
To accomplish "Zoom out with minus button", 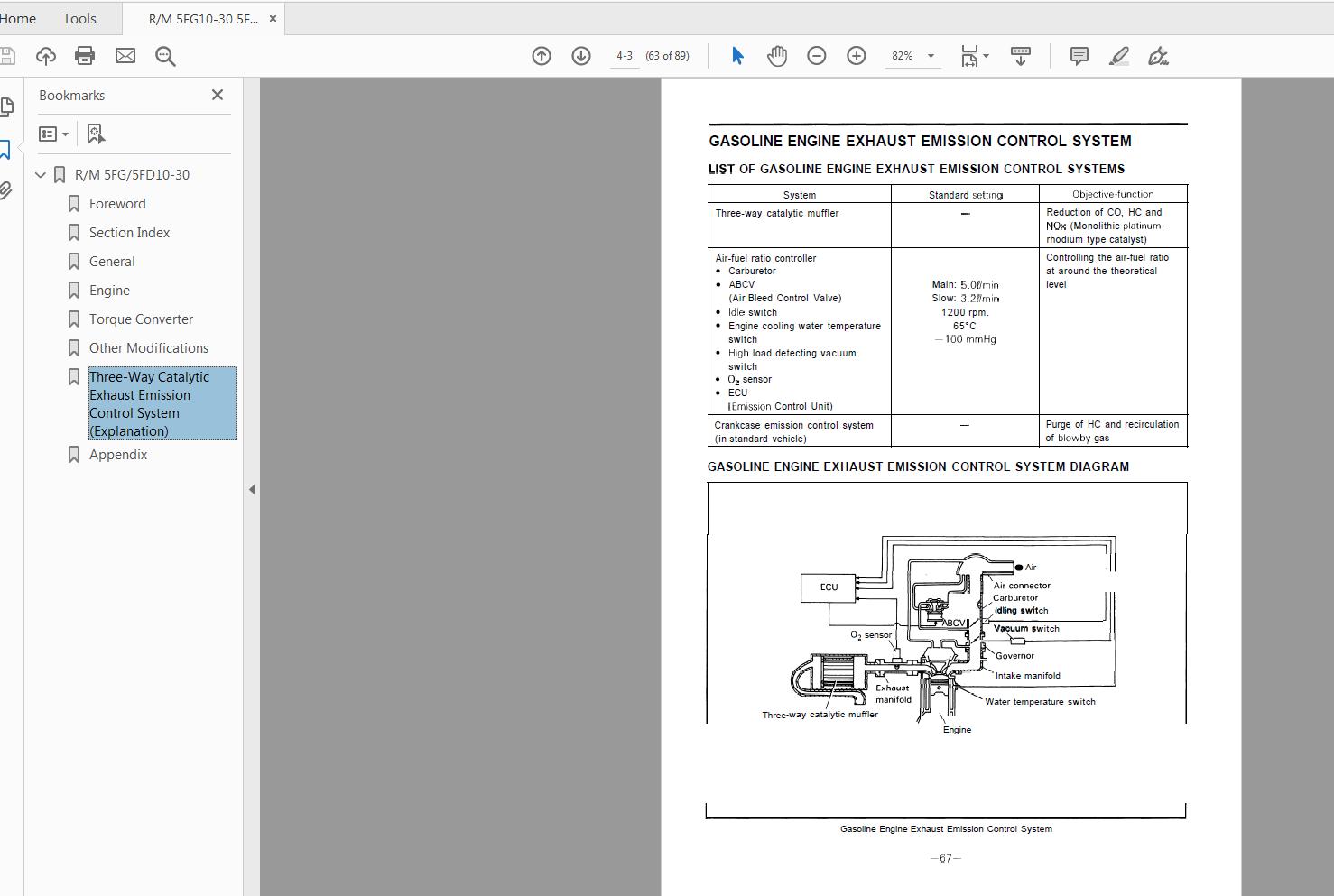I will pyautogui.click(x=817, y=56).
